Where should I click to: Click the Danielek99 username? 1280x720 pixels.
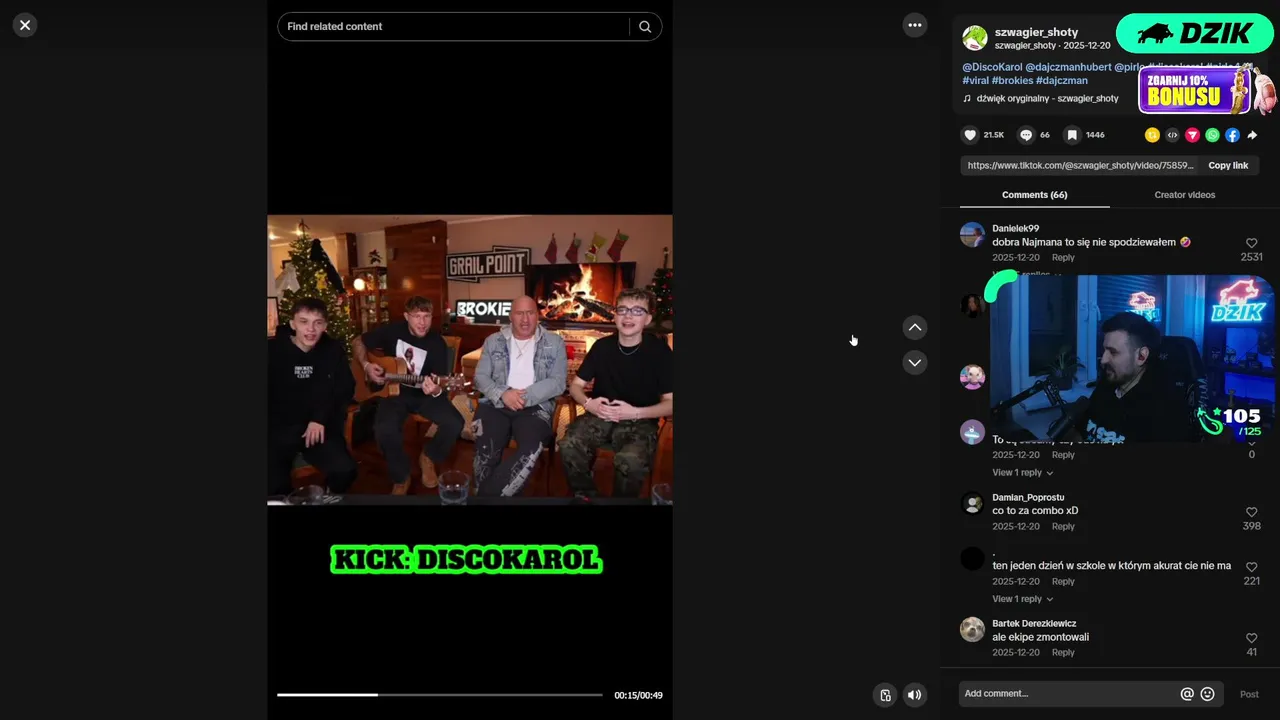(1015, 229)
